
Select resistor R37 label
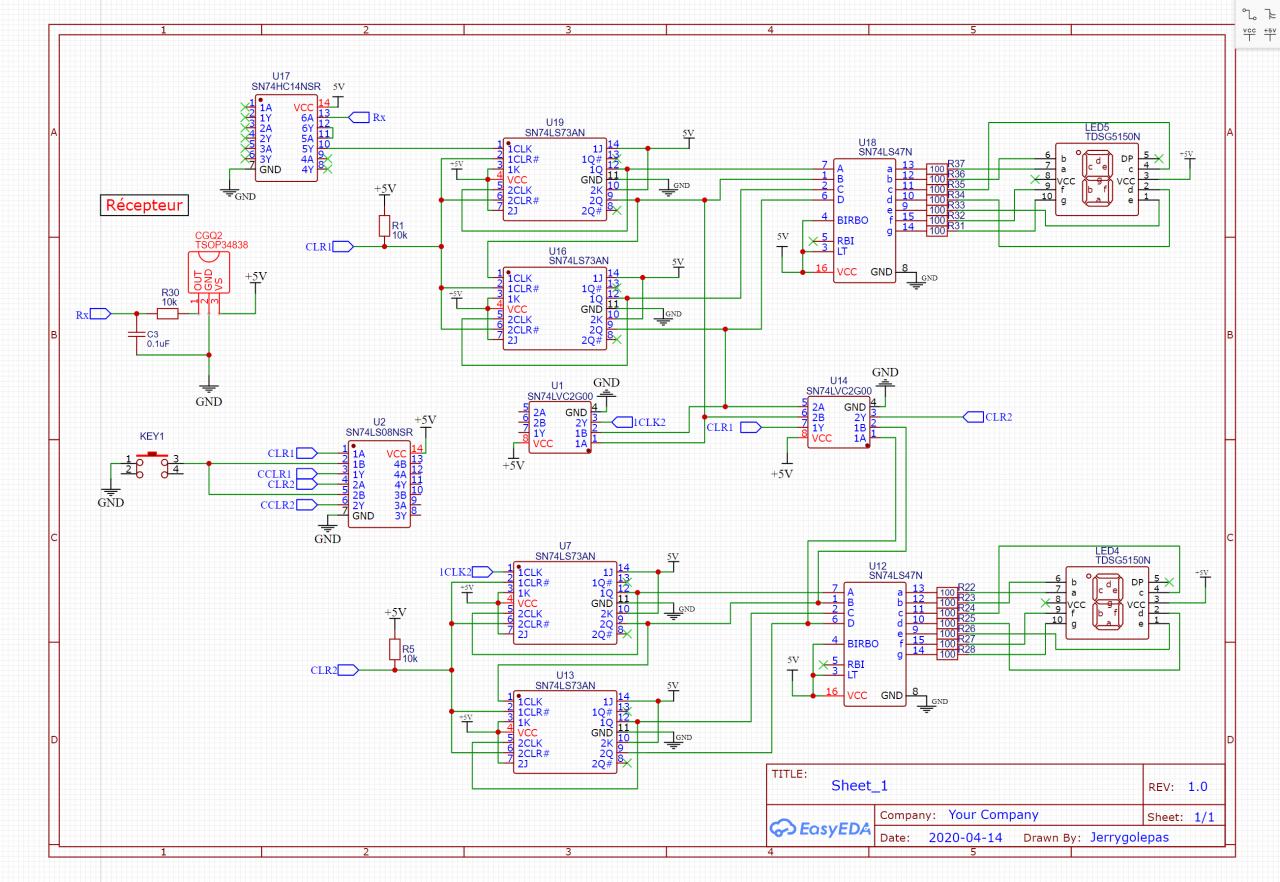[957, 164]
